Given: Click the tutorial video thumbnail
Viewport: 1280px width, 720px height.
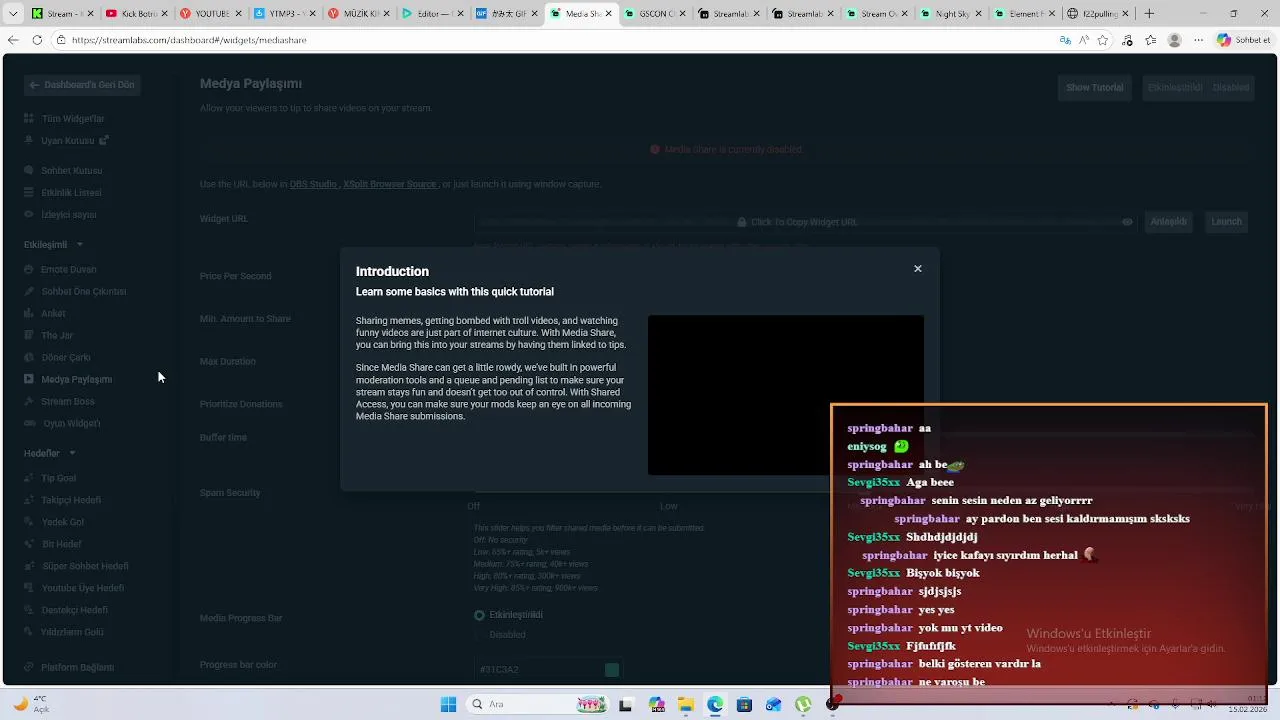Looking at the screenshot, I should [786, 396].
